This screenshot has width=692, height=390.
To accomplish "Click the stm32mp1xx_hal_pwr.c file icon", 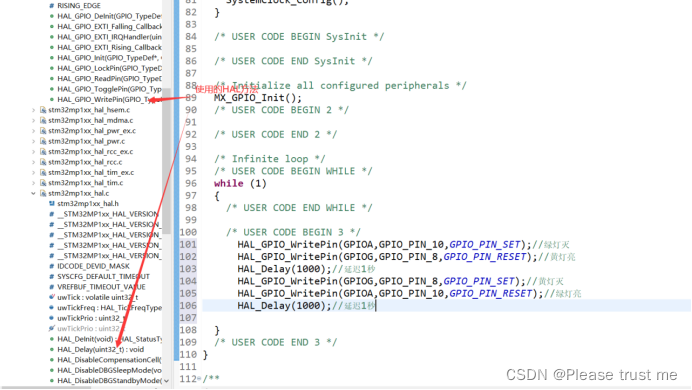I will [x=43, y=141].
